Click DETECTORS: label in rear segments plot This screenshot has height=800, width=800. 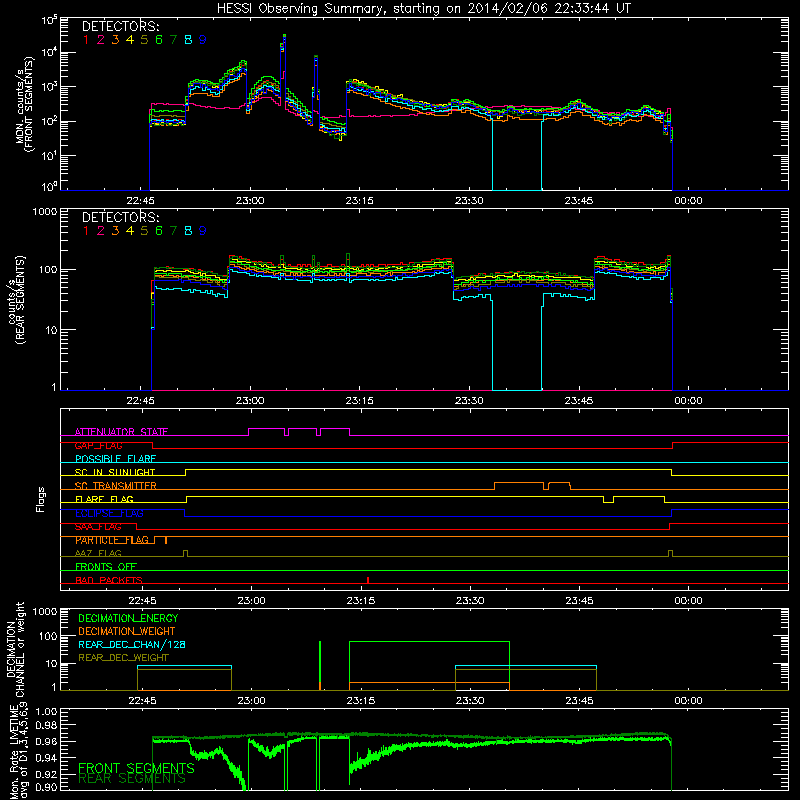121,217
